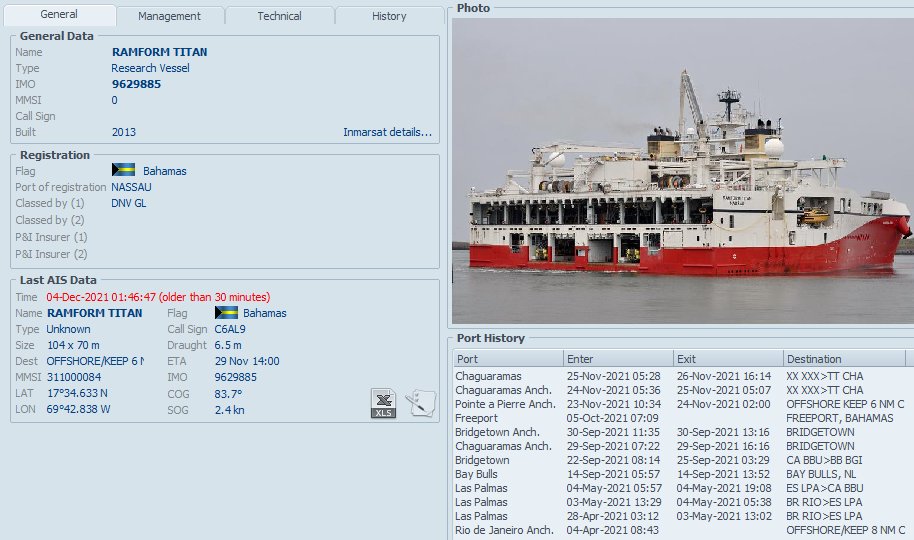This screenshot has height=540, width=914.
Task: Switch to the General tab
Action: pyautogui.click(x=59, y=15)
